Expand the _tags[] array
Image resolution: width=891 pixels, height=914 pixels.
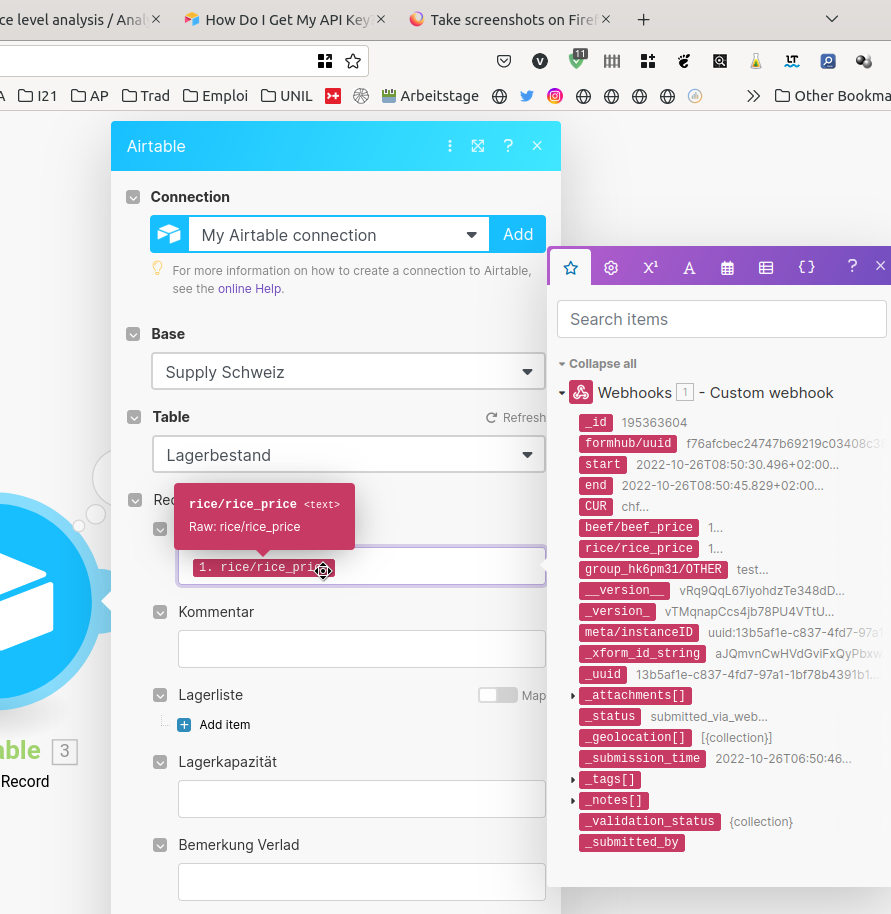(573, 779)
